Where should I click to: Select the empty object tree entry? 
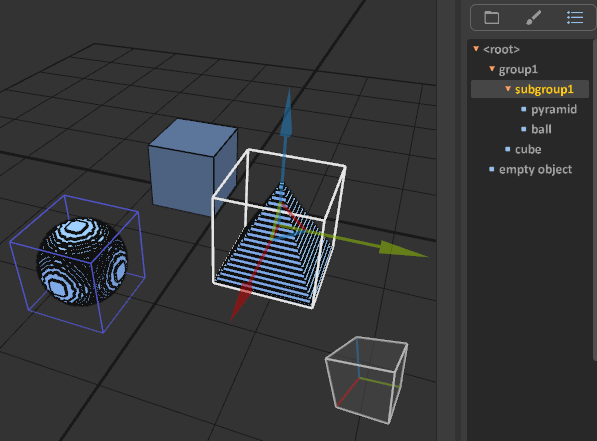(535, 169)
